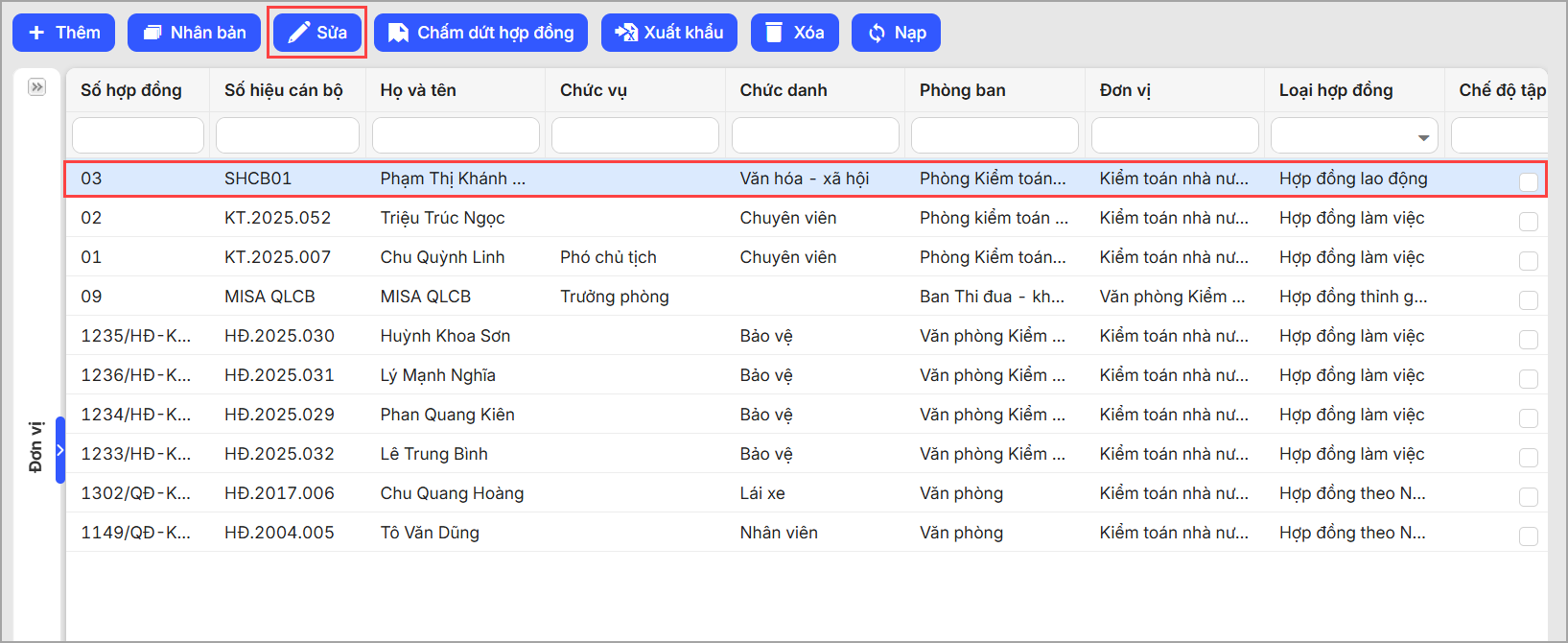Screen dimensions: 1568x643
Task: Sort by Số hợp đồng column header
Action: tap(131, 90)
